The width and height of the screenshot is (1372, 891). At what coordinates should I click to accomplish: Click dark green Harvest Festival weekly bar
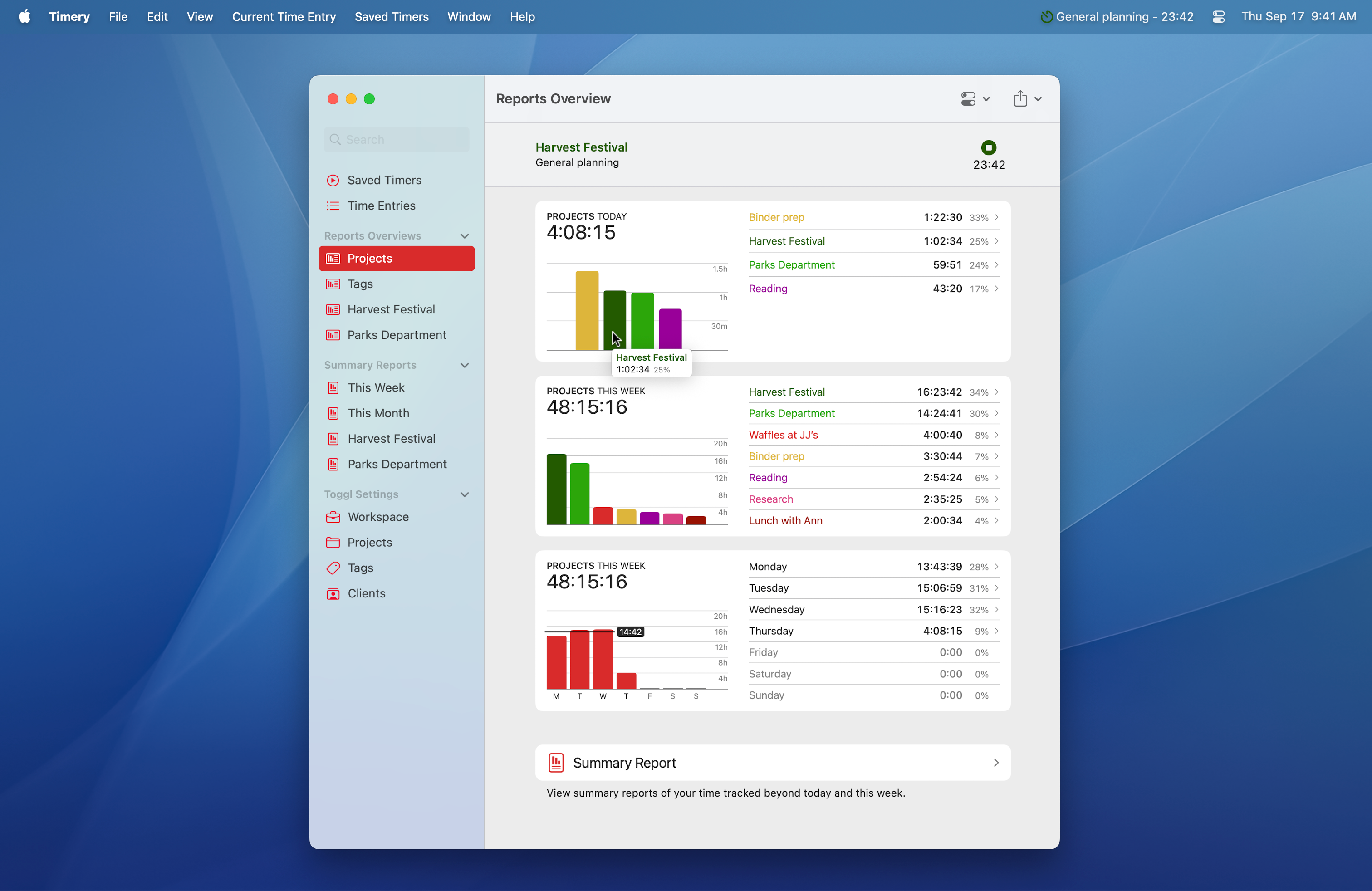click(556, 490)
